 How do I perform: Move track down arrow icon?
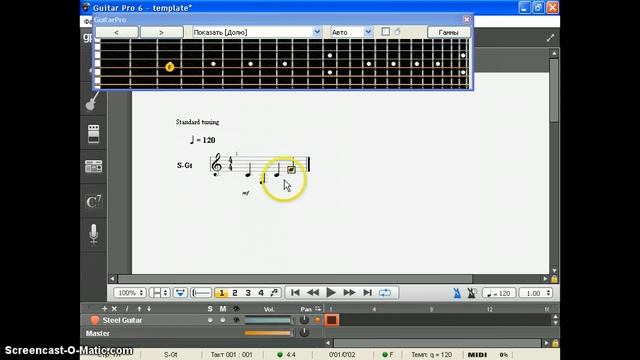[149, 309]
